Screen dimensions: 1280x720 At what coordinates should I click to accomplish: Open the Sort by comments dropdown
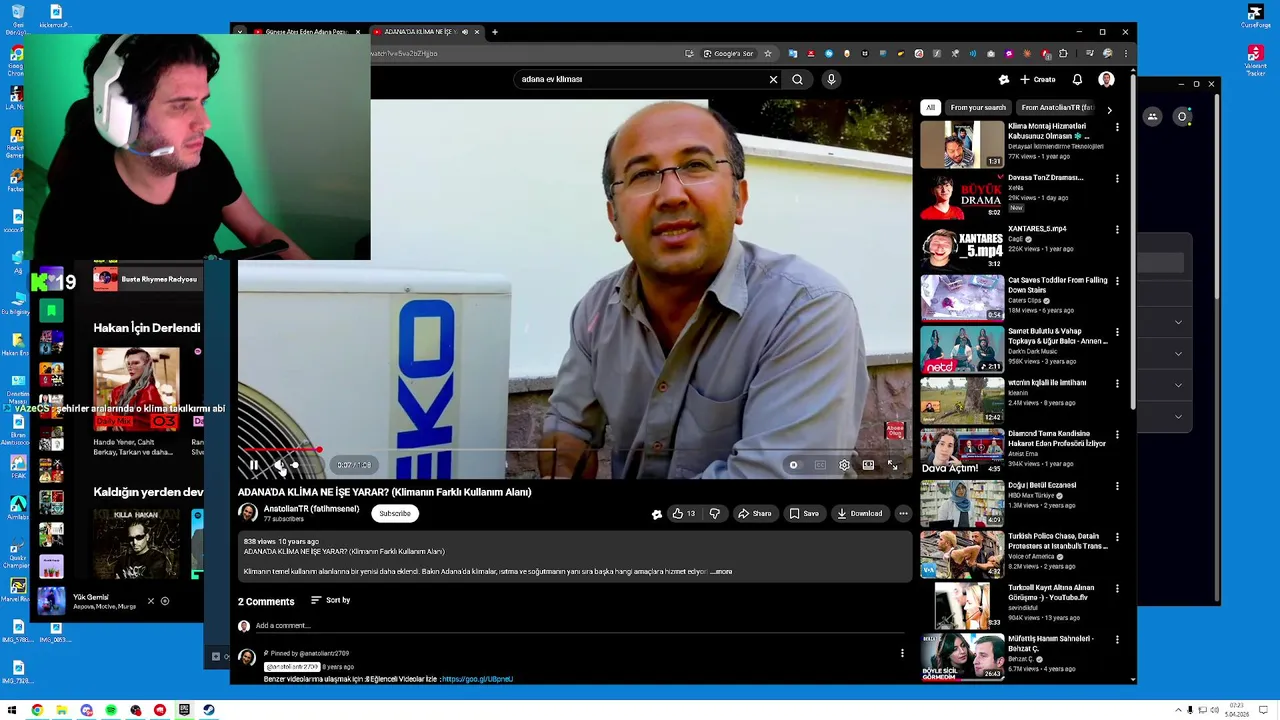(x=330, y=600)
